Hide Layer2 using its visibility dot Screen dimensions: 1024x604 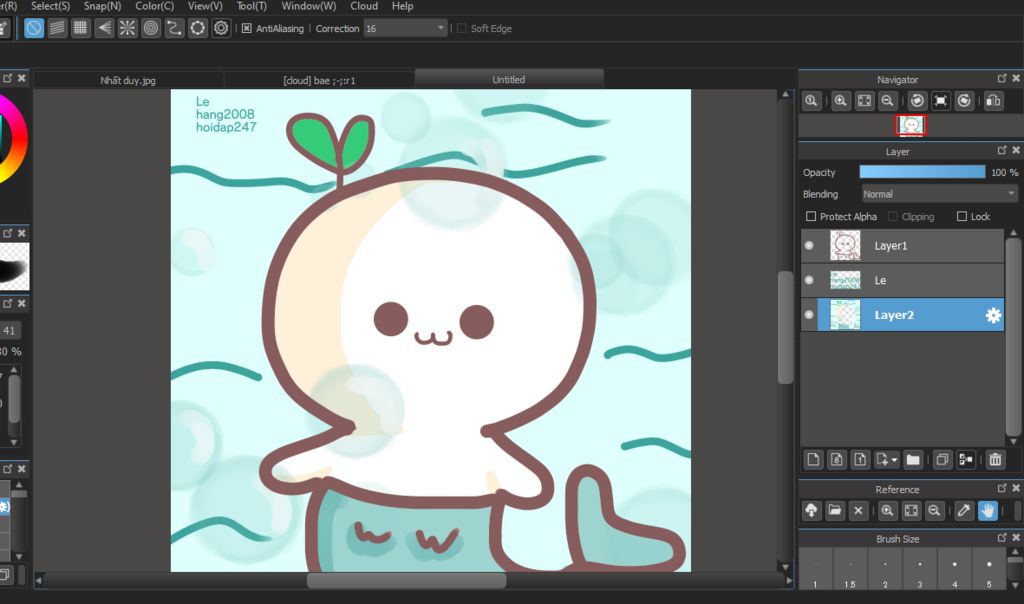tap(809, 315)
